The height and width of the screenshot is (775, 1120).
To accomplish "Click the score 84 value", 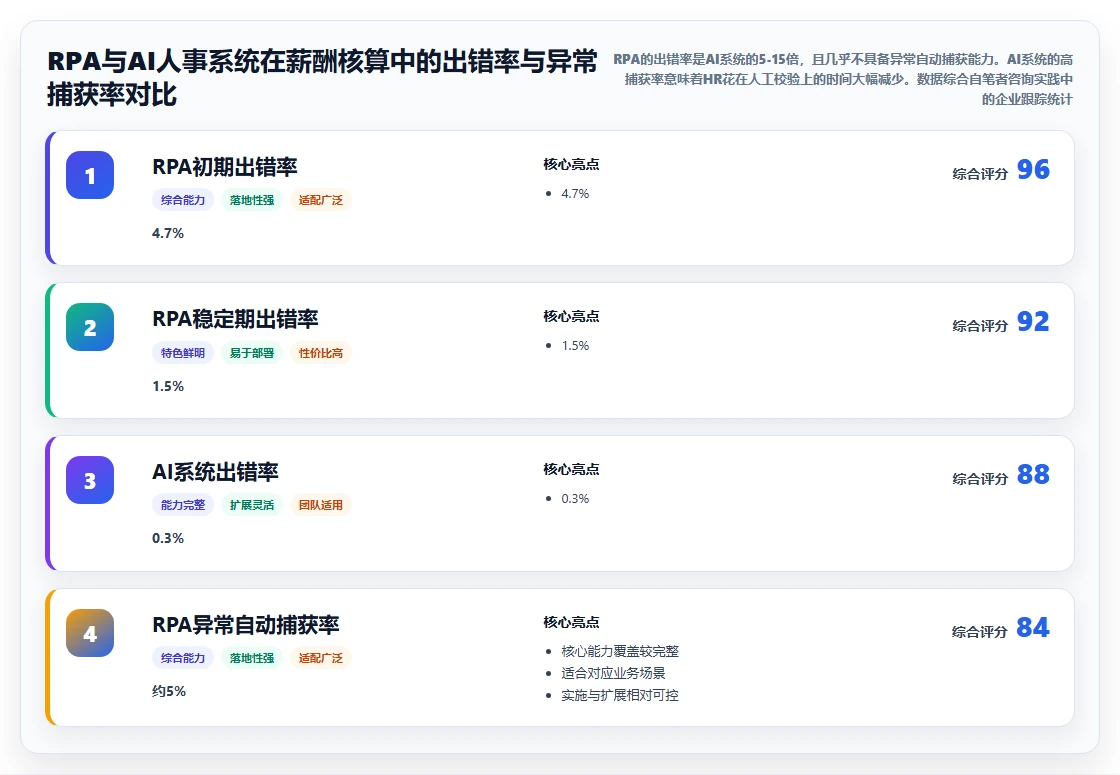I will 1033,627.
